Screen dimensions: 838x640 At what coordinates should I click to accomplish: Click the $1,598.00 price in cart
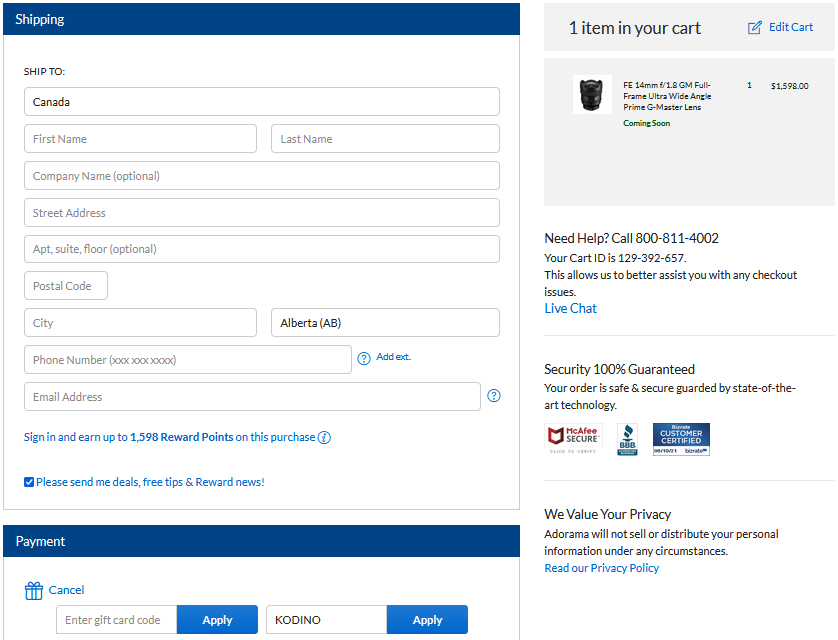click(x=789, y=86)
